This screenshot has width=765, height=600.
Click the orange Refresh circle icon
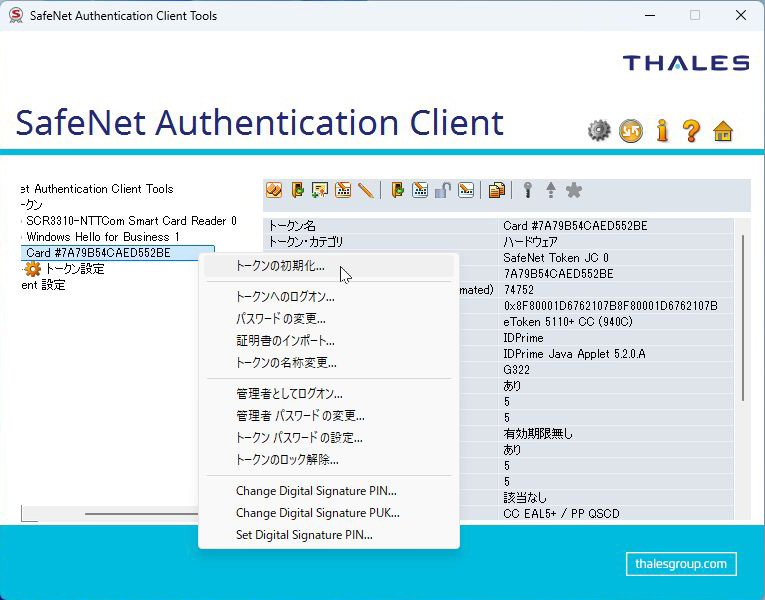[631, 131]
